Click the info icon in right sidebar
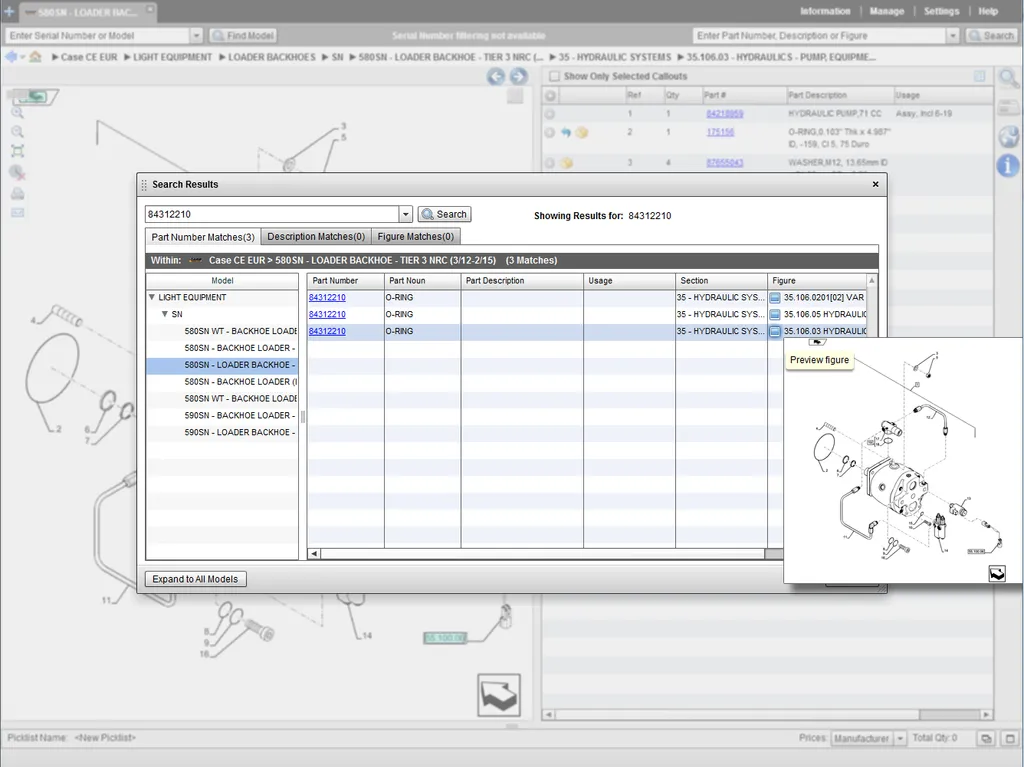Image resolution: width=1024 pixels, height=767 pixels. click(x=1008, y=165)
